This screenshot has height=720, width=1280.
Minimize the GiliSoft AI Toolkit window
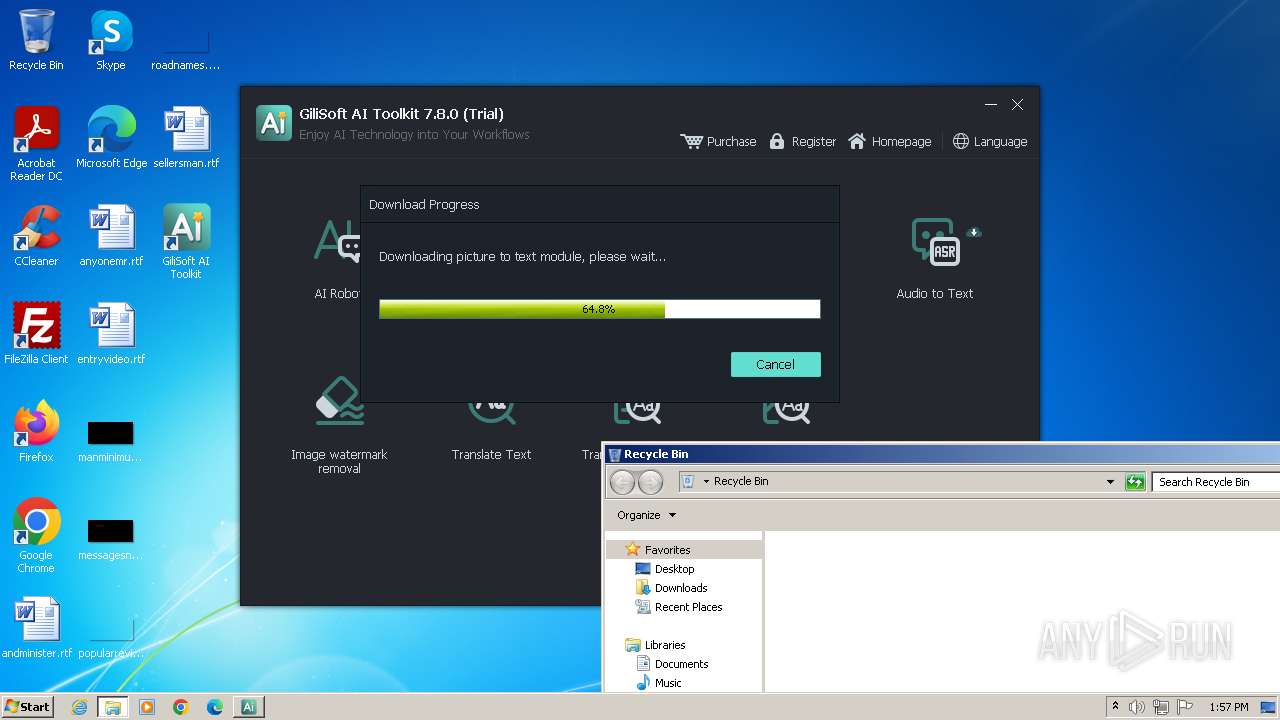(x=991, y=104)
